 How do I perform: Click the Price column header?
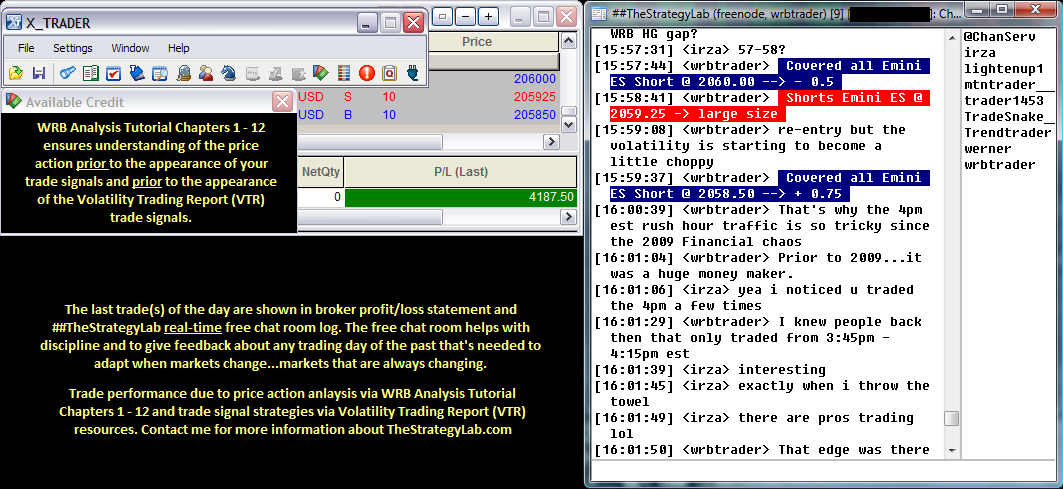(x=477, y=42)
